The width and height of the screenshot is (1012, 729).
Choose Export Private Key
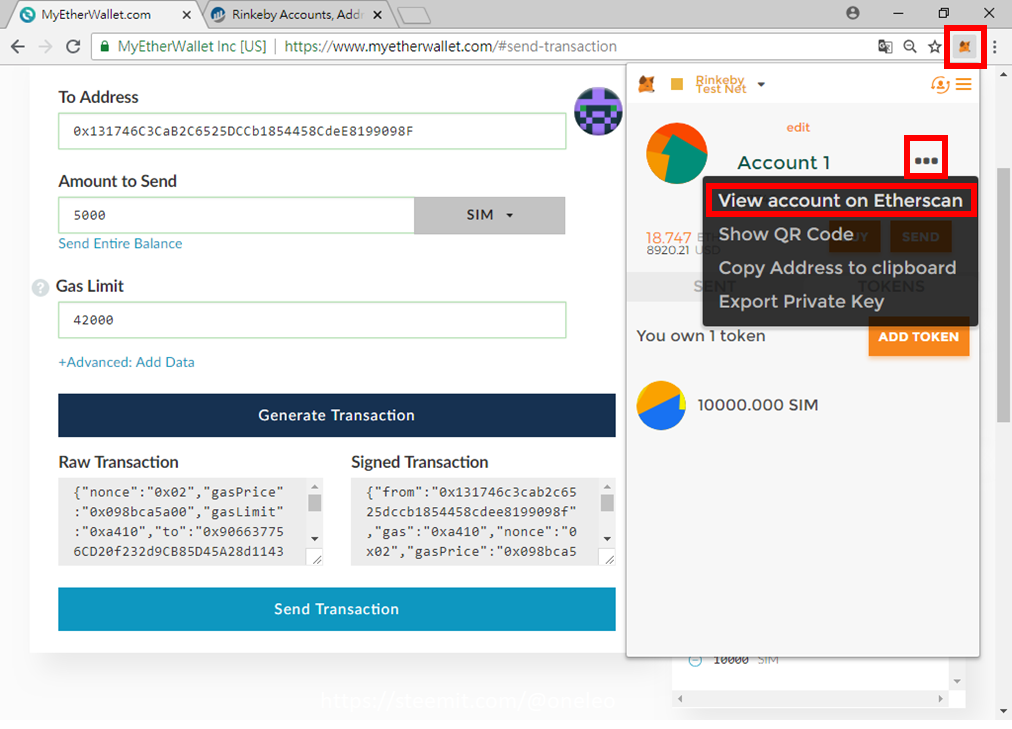point(801,301)
